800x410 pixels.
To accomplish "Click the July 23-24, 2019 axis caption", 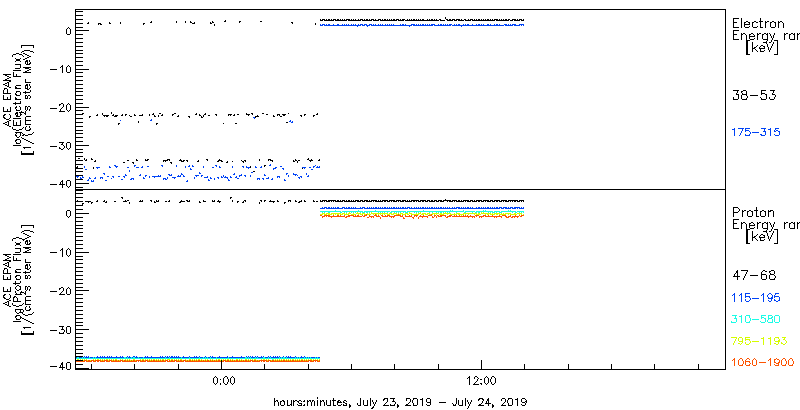I will [400, 401].
